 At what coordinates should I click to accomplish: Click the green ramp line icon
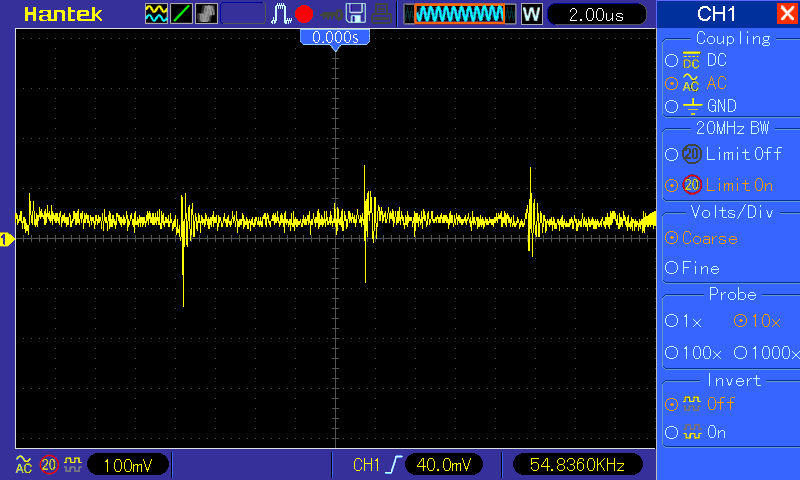[x=181, y=14]
